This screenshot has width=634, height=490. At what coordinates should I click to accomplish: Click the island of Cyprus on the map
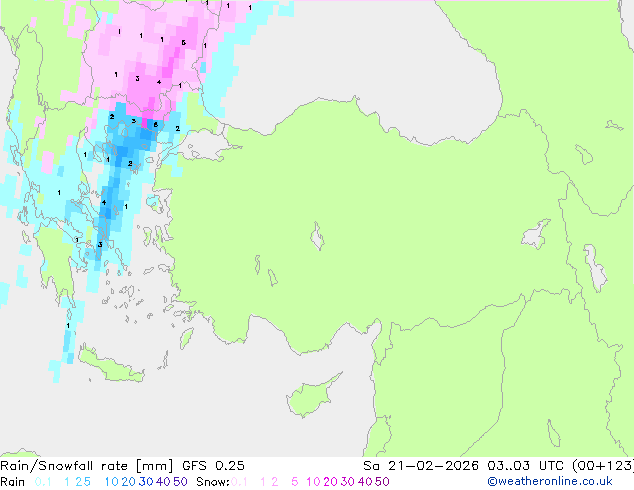(309, 397)
